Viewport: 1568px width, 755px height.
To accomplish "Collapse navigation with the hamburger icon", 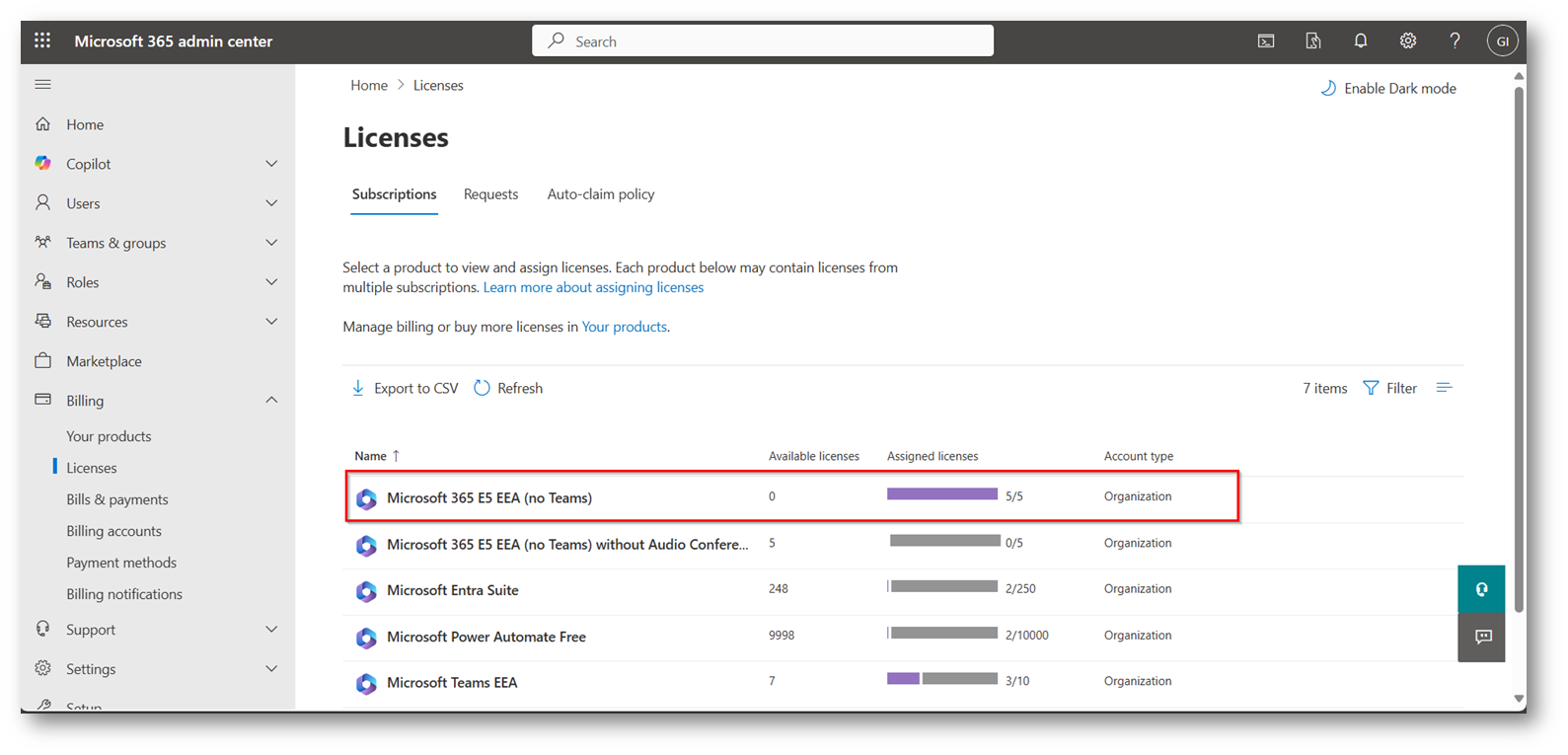I will click(42, 85).
